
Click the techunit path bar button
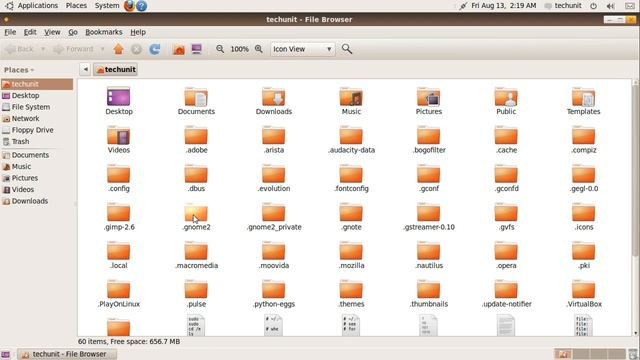click(116, 69)
